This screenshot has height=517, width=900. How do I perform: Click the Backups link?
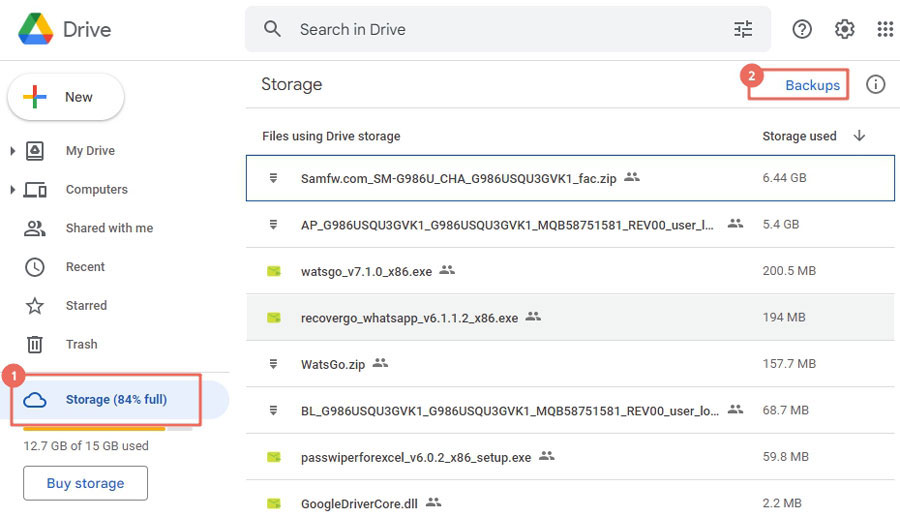coord(812,85)
